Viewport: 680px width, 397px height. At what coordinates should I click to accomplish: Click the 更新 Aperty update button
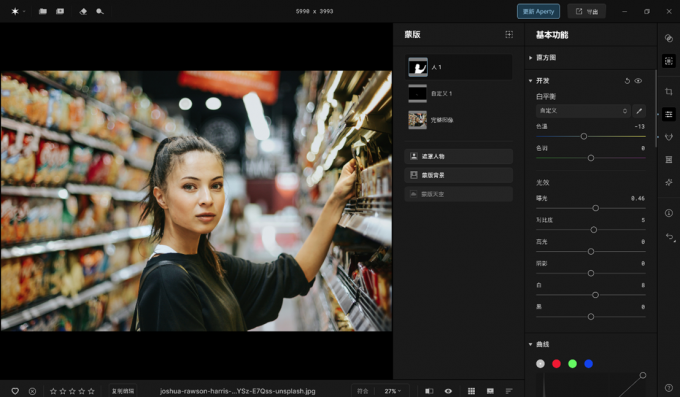point(538,11)
